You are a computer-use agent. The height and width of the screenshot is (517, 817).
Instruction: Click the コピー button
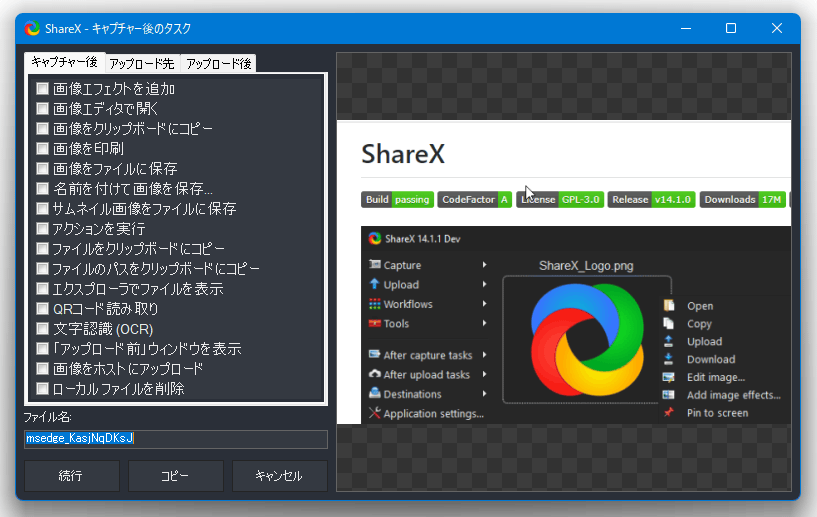tap(176, 476)
